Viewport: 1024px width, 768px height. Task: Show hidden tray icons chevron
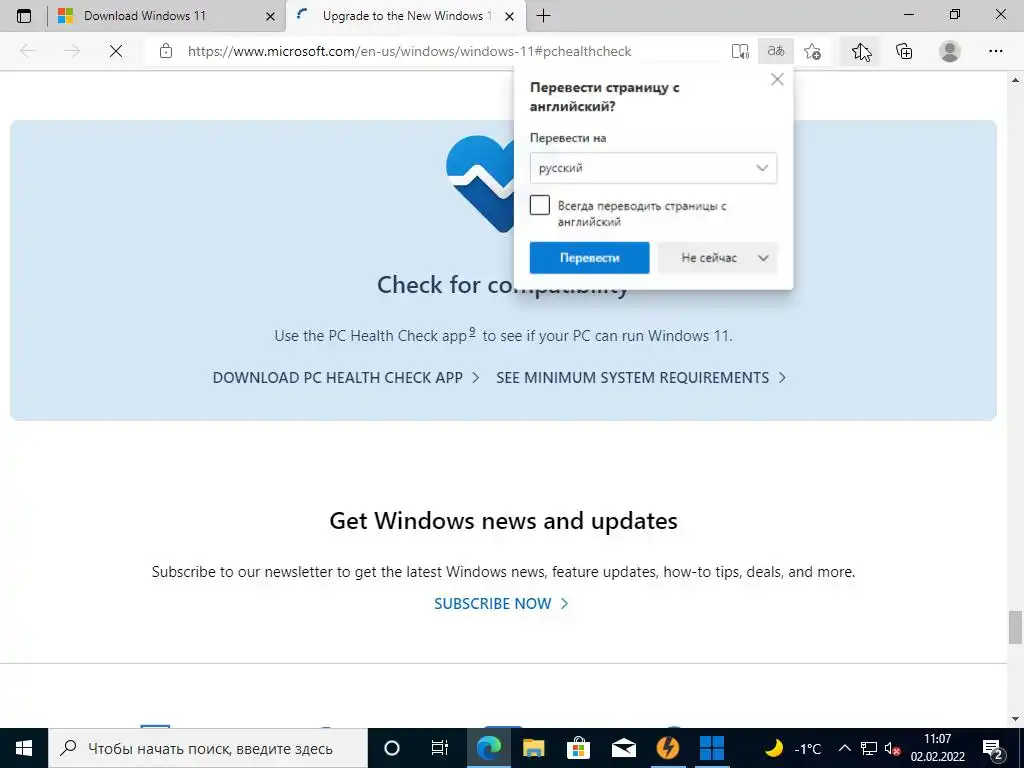click(844, 748)
